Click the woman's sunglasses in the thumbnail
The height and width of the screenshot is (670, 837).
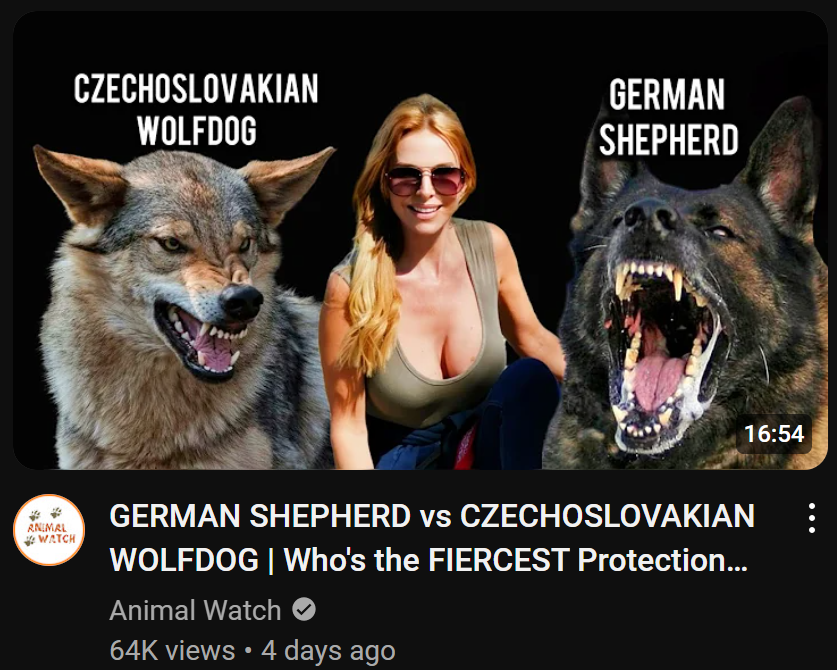click(425, 180)
